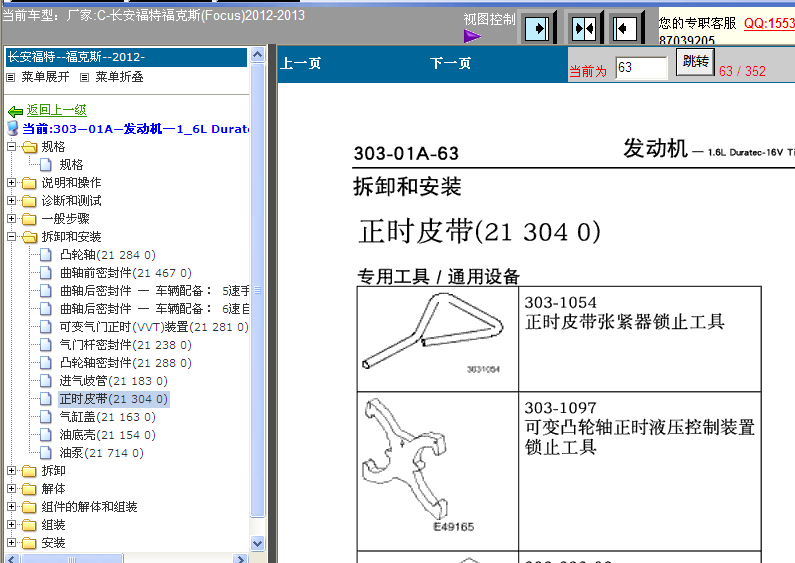Click the page icon of 油泵(21 714 0)

[x=46, y=453]
